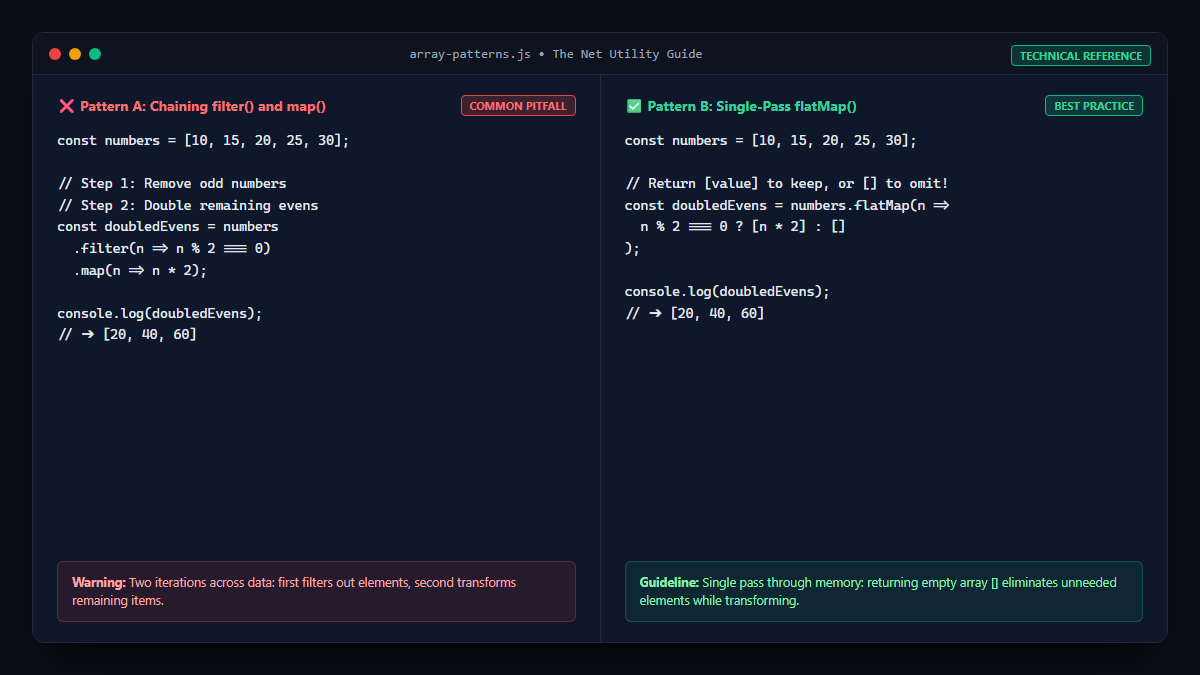Click the BEST PRACTICE badge
1200x675 pixels.
tap(1094, 106)
